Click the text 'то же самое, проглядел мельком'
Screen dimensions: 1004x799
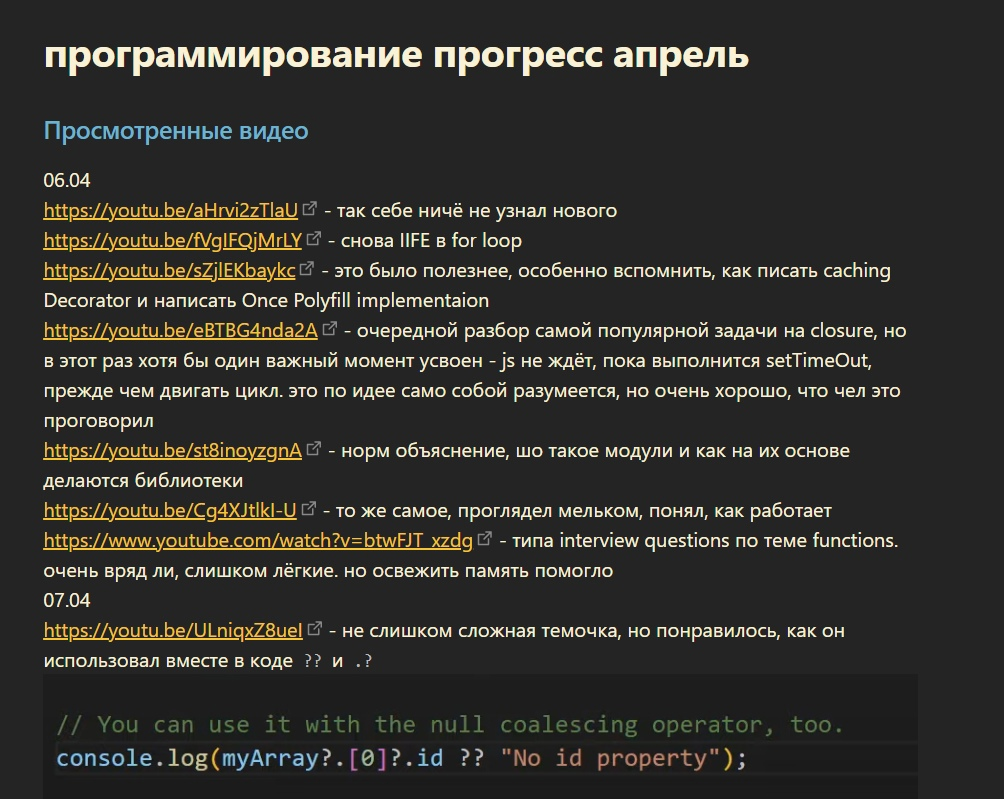[489, 511]
